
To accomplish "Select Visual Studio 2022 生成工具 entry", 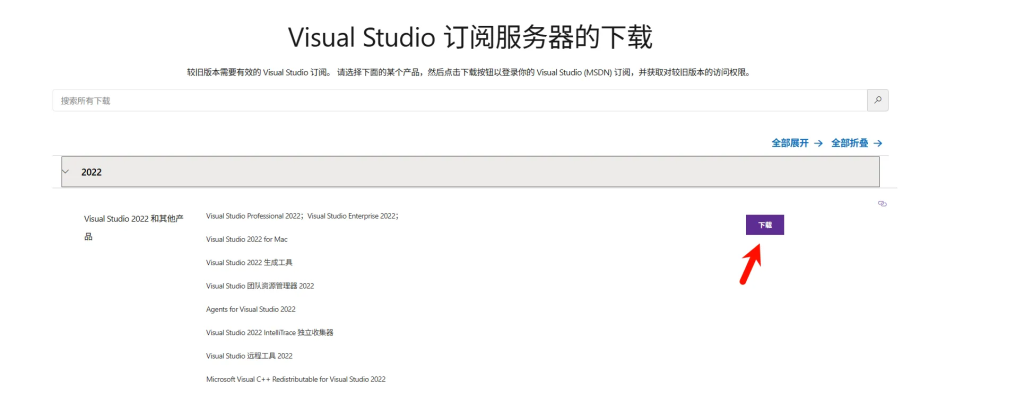I will (249, 263).
